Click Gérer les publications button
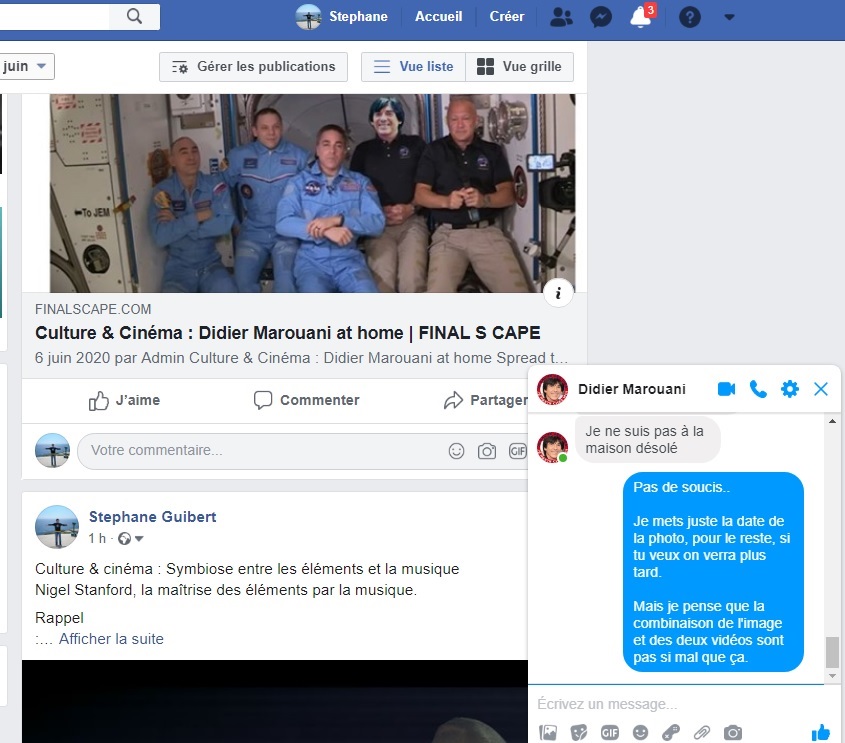Image resolution: width=845 pixels, height=743 pixels. click(253, 67)
